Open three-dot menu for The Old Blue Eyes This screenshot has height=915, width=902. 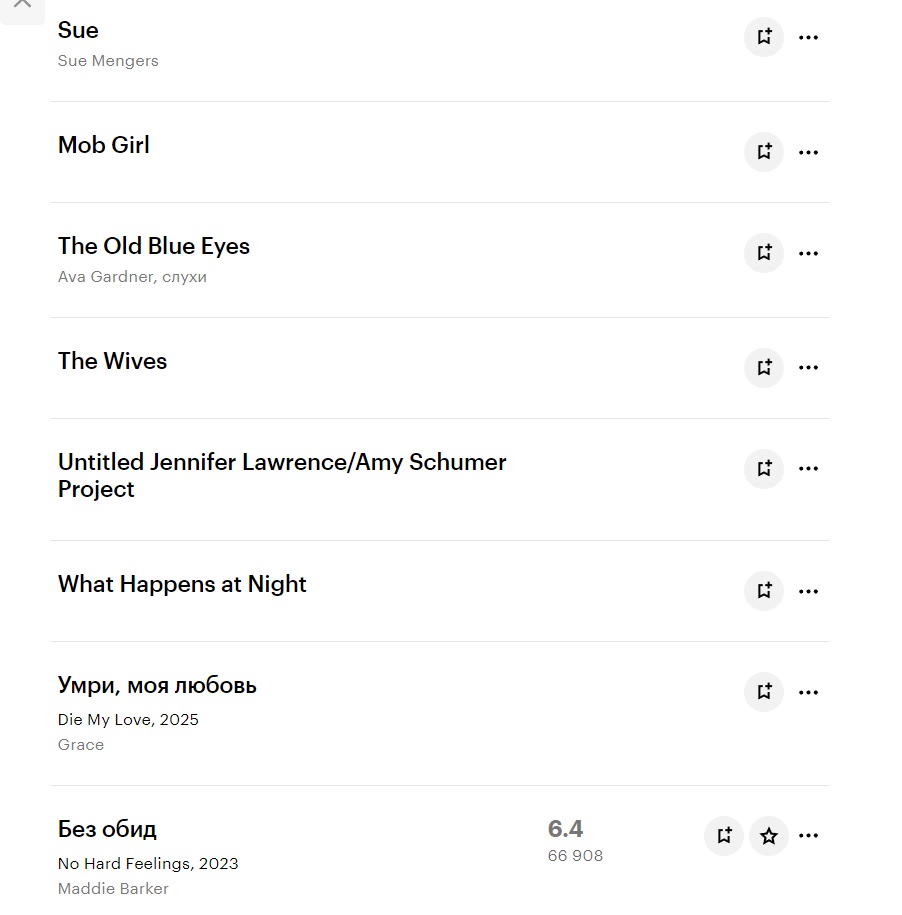click(x=809, y=253)
